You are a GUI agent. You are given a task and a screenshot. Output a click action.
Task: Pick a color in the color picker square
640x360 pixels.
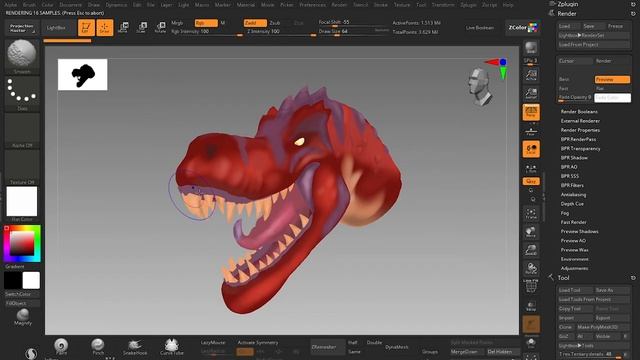pyautogui.click(x=22, y=243)
